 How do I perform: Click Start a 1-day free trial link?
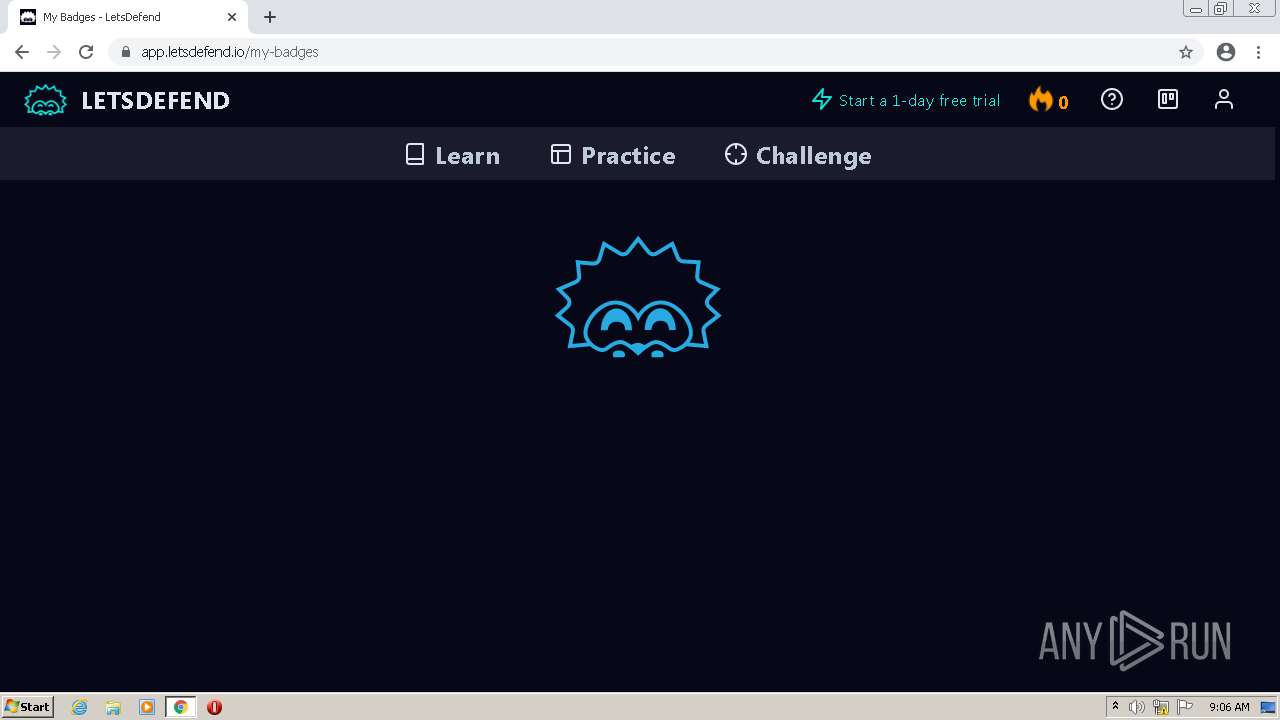click(906, 100)
